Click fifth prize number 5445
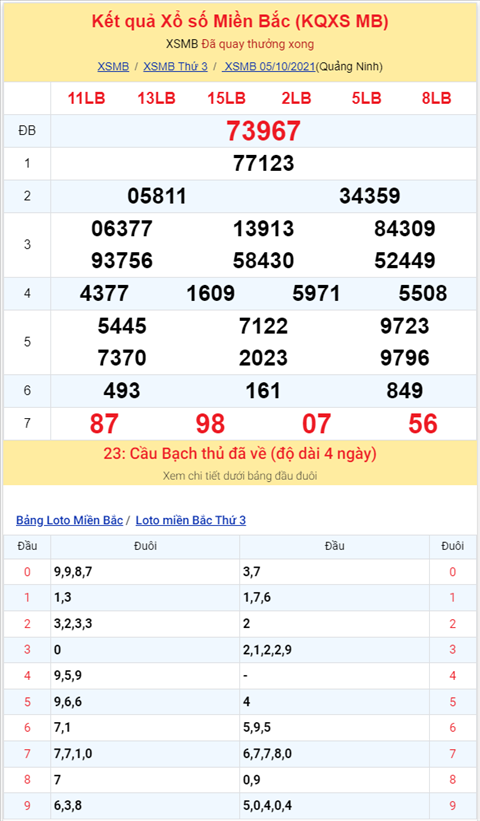Screen dimensions: 480x821 click(122, 326)
